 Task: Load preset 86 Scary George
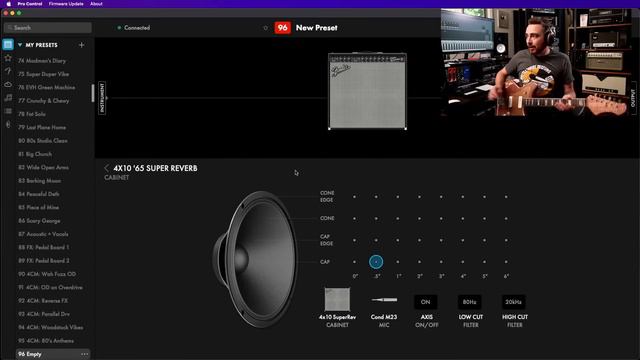click(39, 220)
